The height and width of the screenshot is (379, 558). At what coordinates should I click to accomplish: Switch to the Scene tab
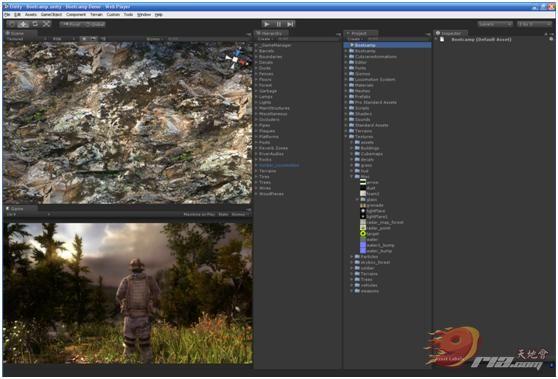click(20, 33)
